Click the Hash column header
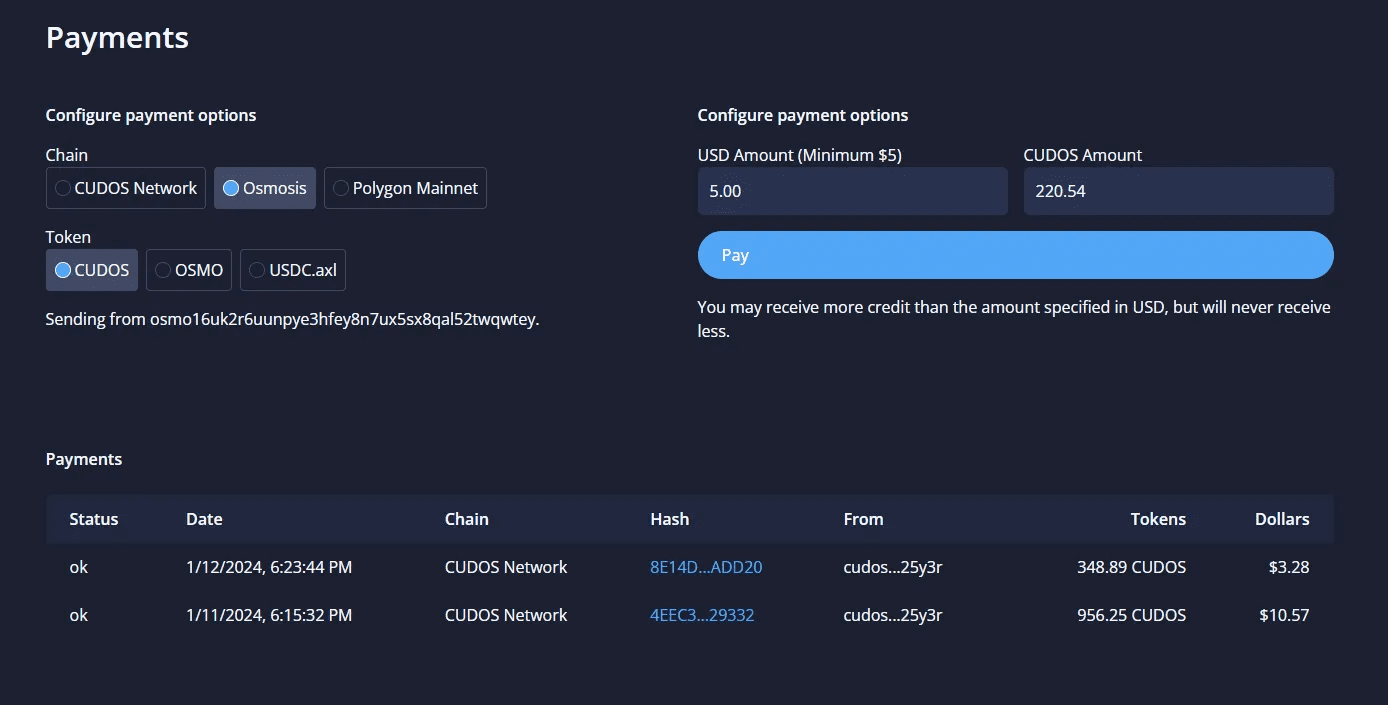This screenshot has height=705, width=1388. pyautogui.click(x=669, y=519)
